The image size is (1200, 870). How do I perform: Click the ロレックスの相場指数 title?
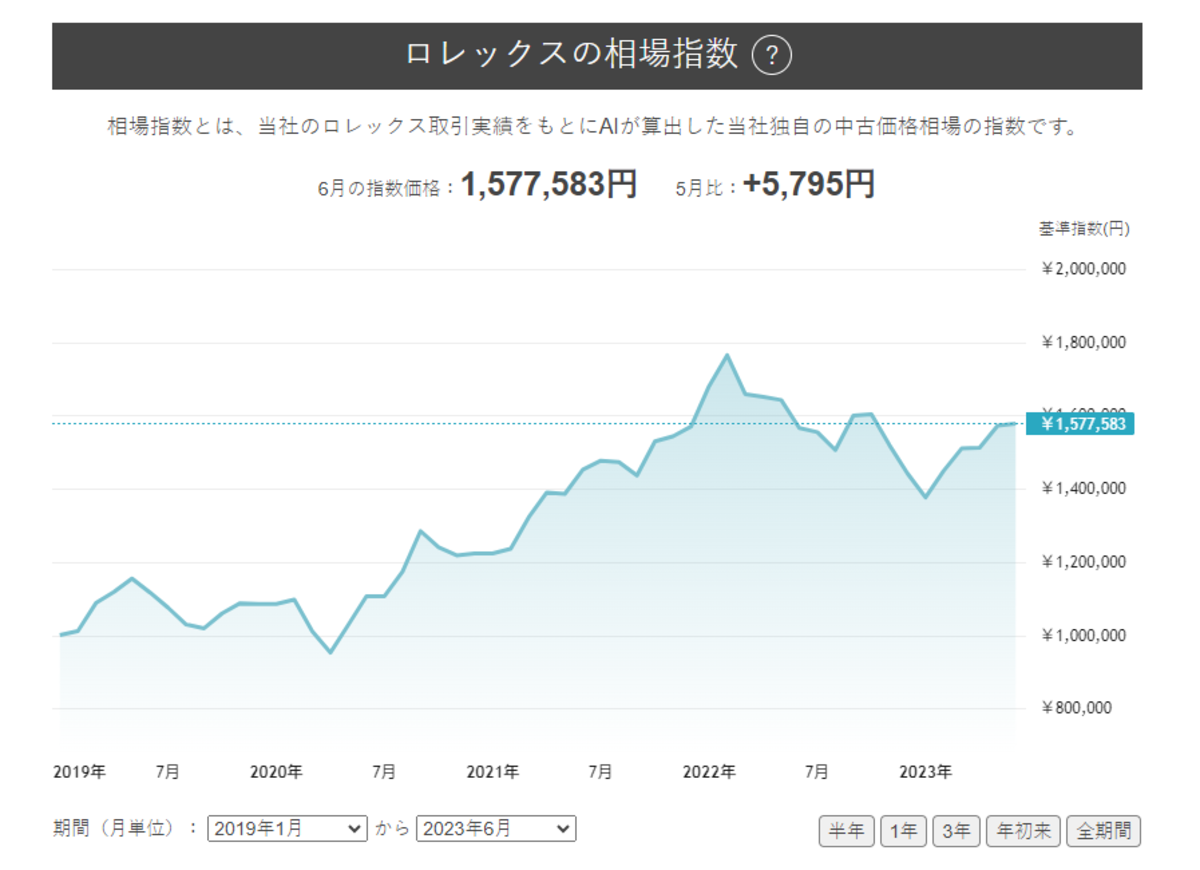tap(571, 55)
